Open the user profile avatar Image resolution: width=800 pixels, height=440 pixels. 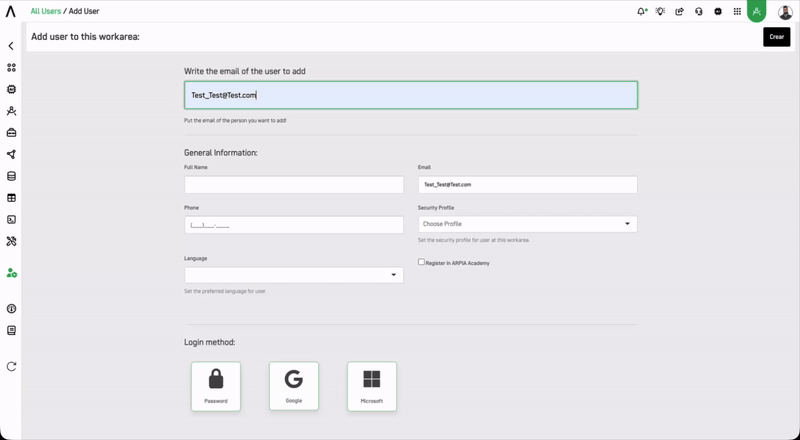pos(785,12)
